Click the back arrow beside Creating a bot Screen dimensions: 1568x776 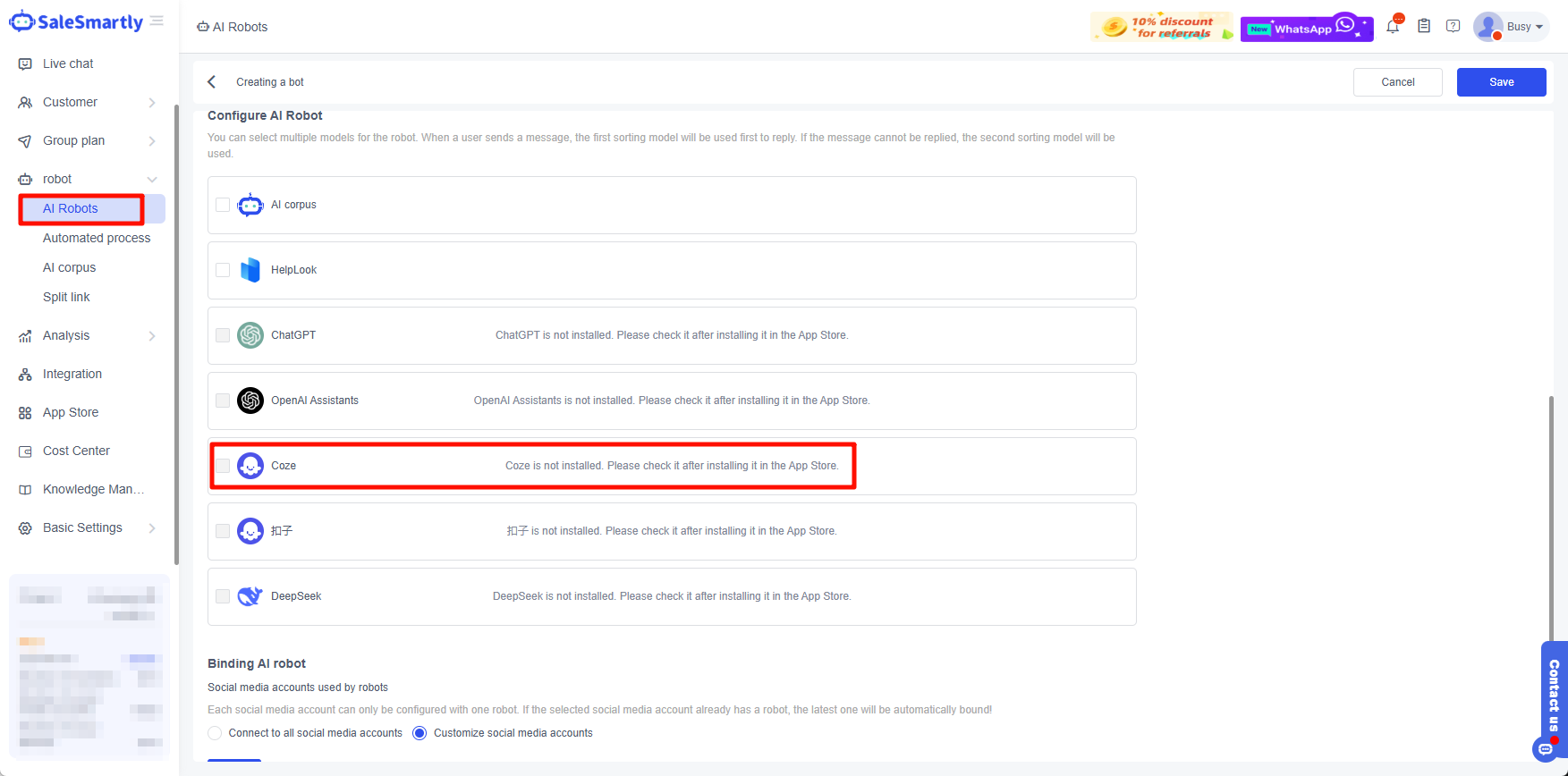(x=212, y=82)
